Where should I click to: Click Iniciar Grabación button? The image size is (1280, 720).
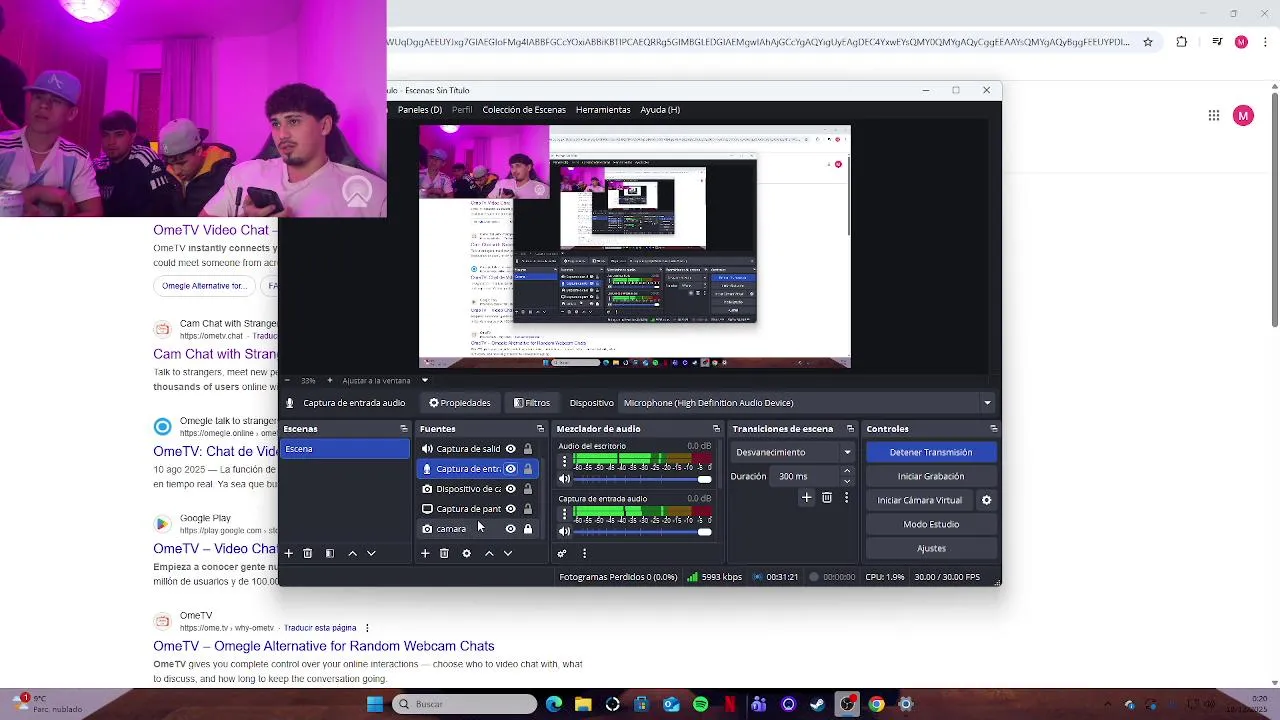click(931, 476)
